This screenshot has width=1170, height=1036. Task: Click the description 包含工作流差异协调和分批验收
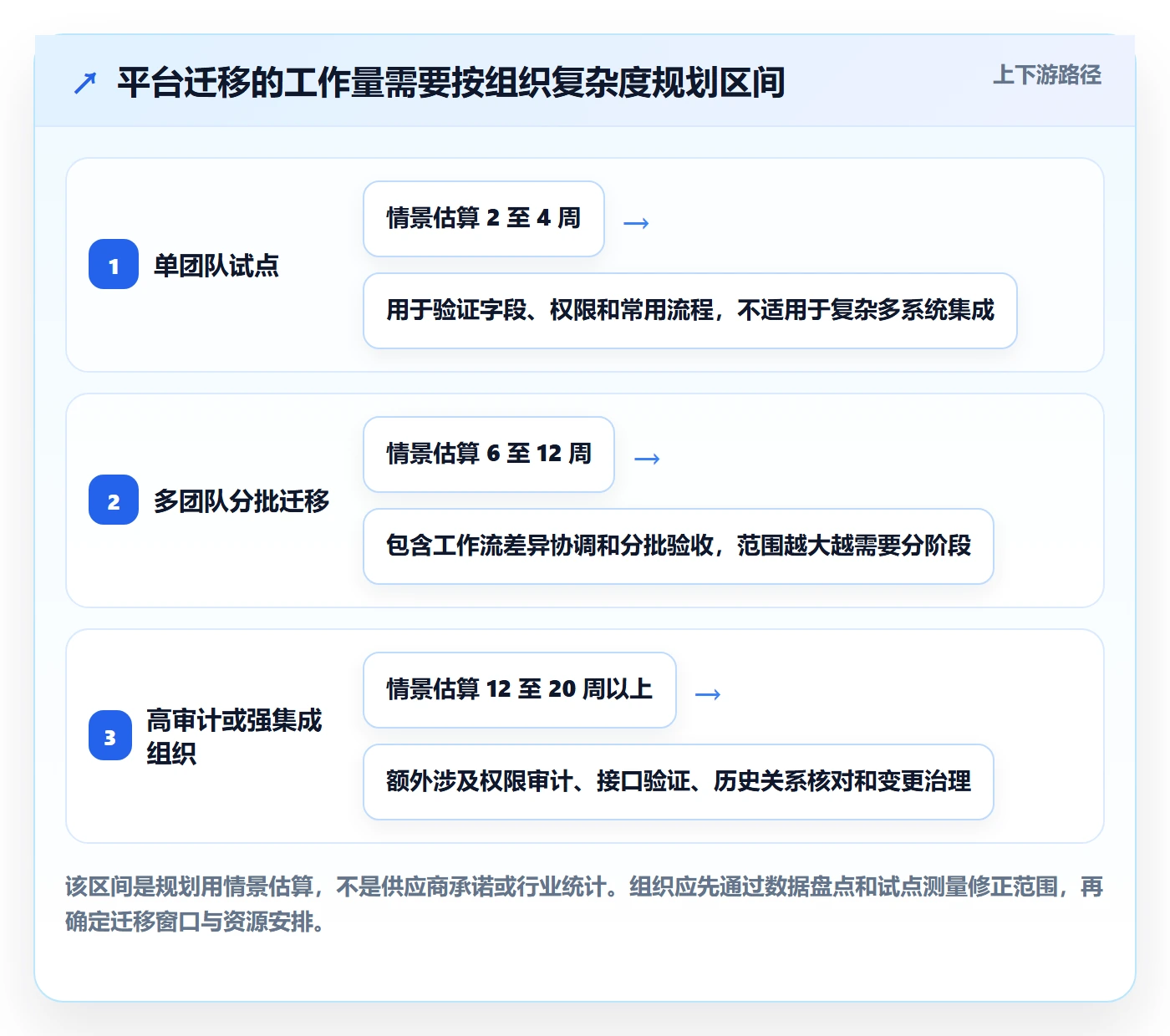coord(679,546)
